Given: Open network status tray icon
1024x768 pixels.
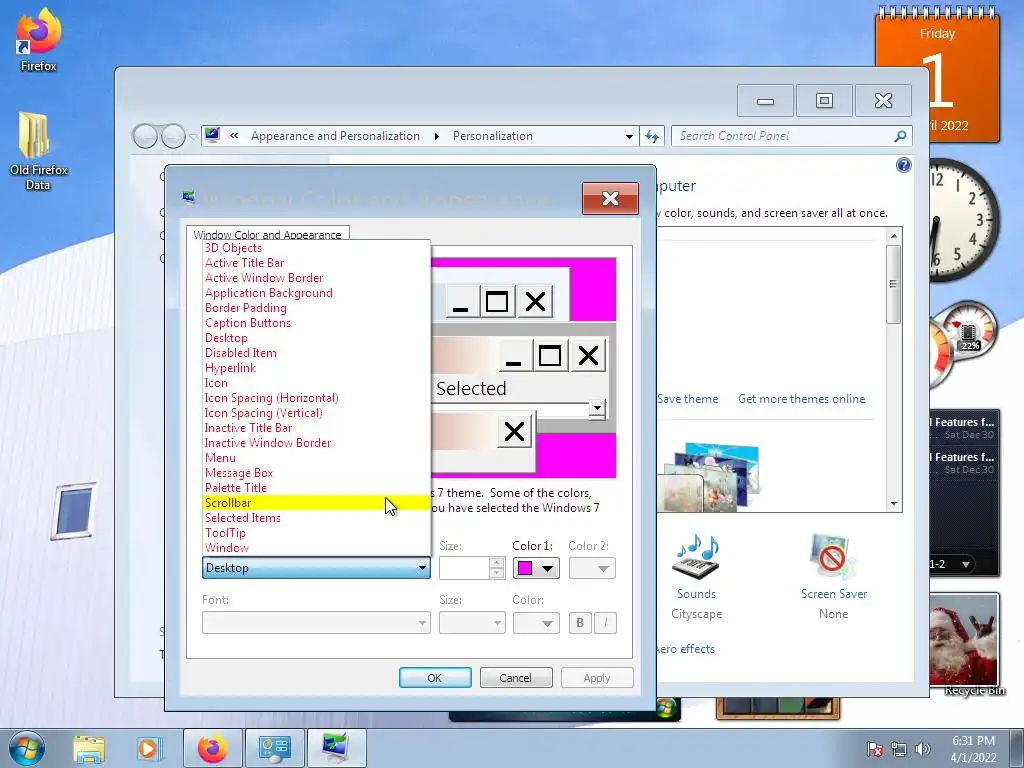Looking at the screenshot, I should click(x=899, y=749).
